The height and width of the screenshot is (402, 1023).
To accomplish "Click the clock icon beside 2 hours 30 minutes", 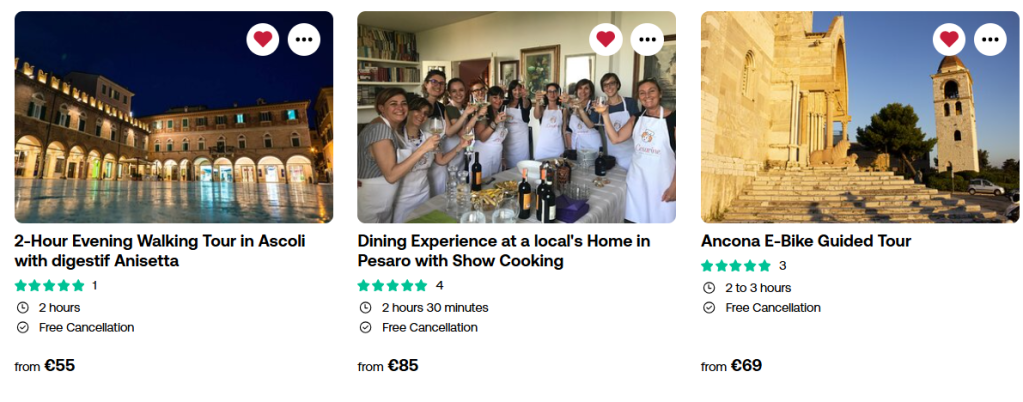I will tap(366, 308).
